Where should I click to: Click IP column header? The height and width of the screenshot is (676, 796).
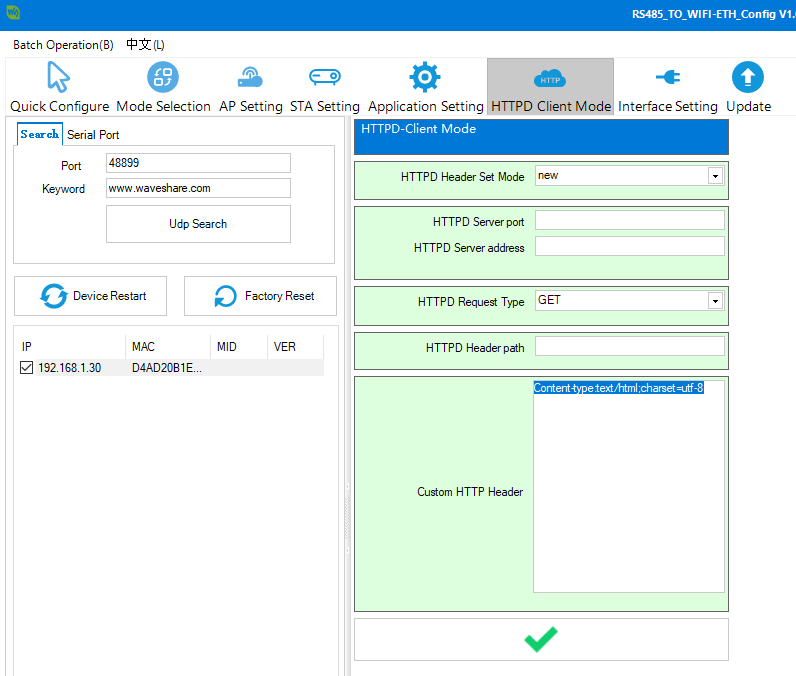tap(70, 347)
